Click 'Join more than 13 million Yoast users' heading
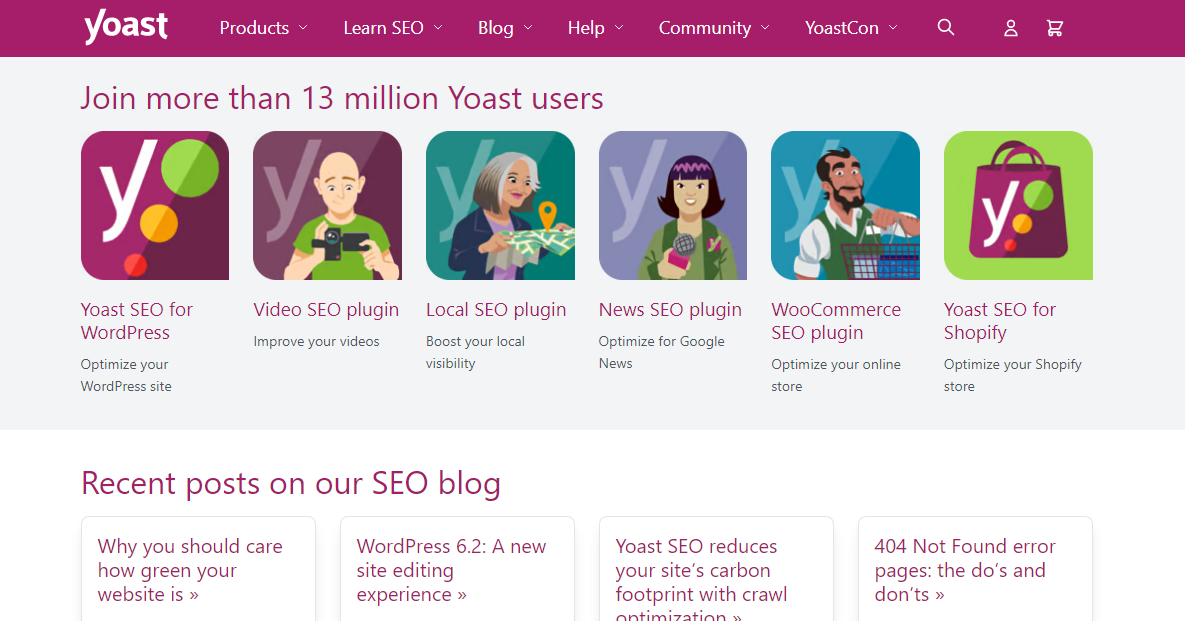The height and width of the screenshot is (621, 1185). click(x=342, y=98)
